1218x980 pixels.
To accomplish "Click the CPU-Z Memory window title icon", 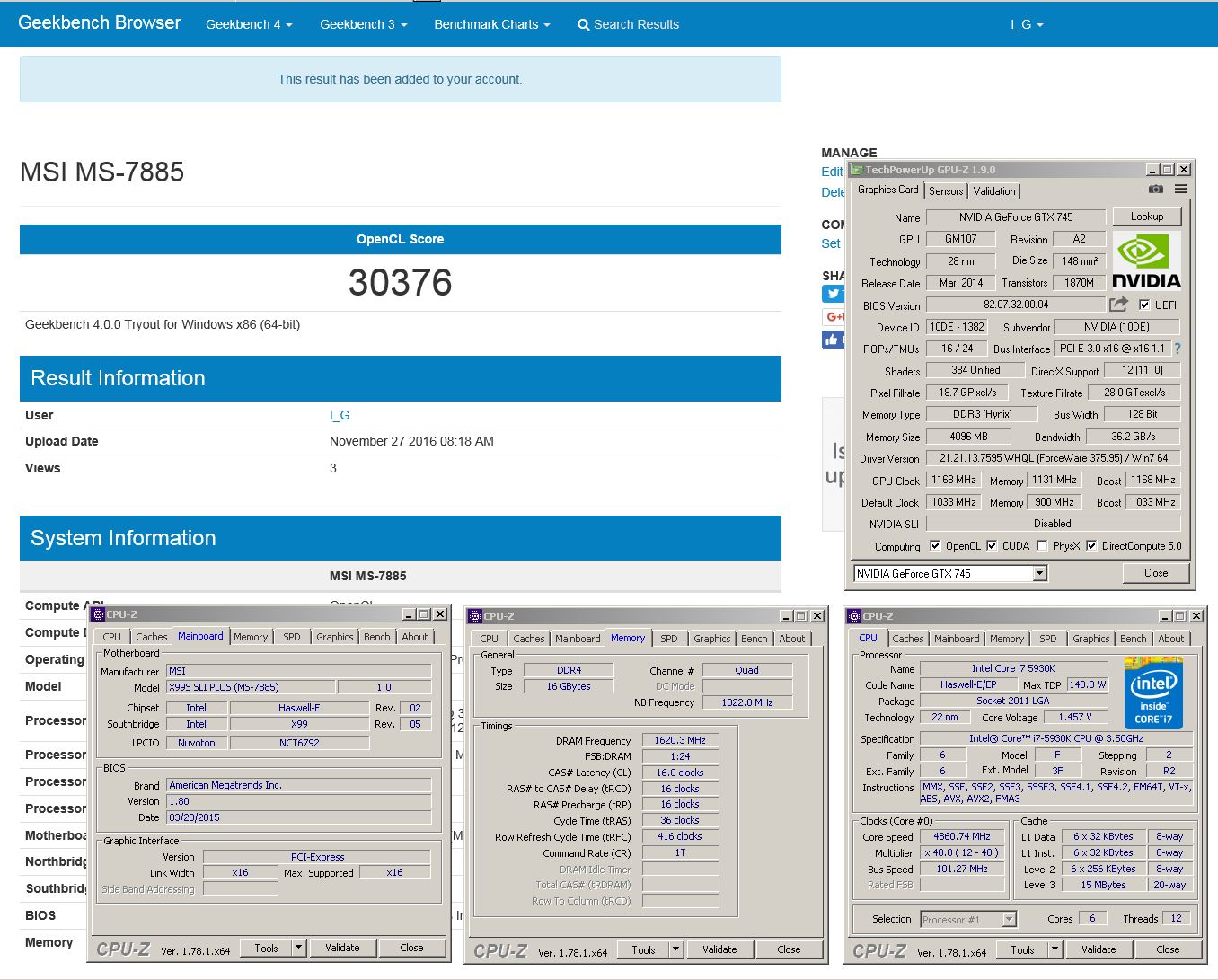I will point(475,616).
